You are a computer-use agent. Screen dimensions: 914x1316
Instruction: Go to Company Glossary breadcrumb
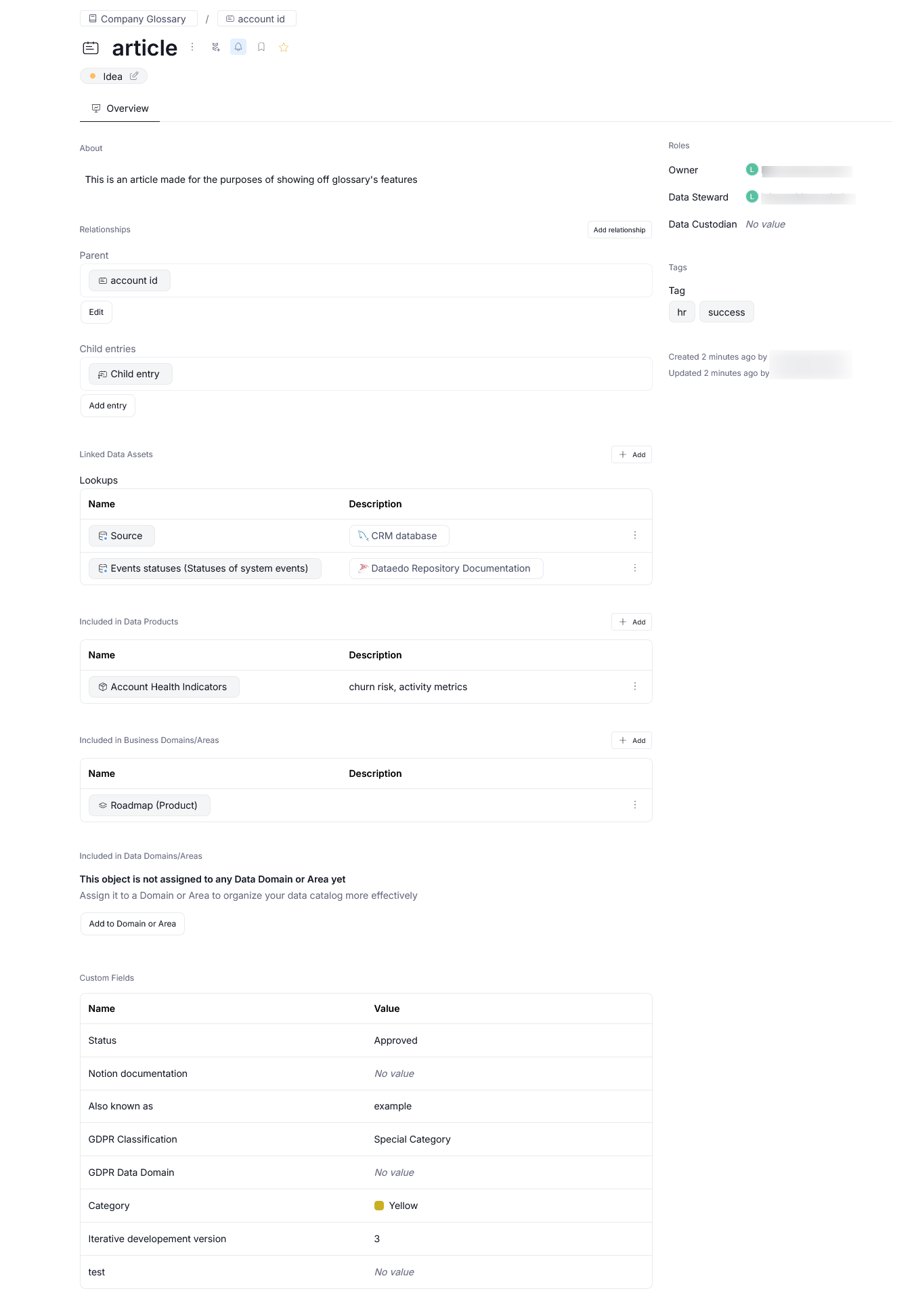tap(138, 19)
